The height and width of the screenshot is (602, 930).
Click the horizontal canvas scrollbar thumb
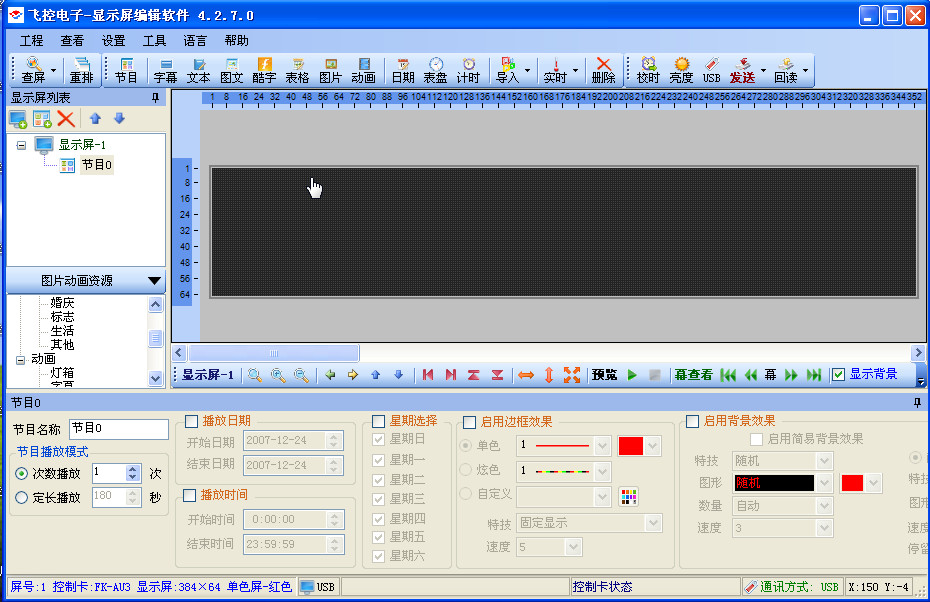(x=274, y=353)
